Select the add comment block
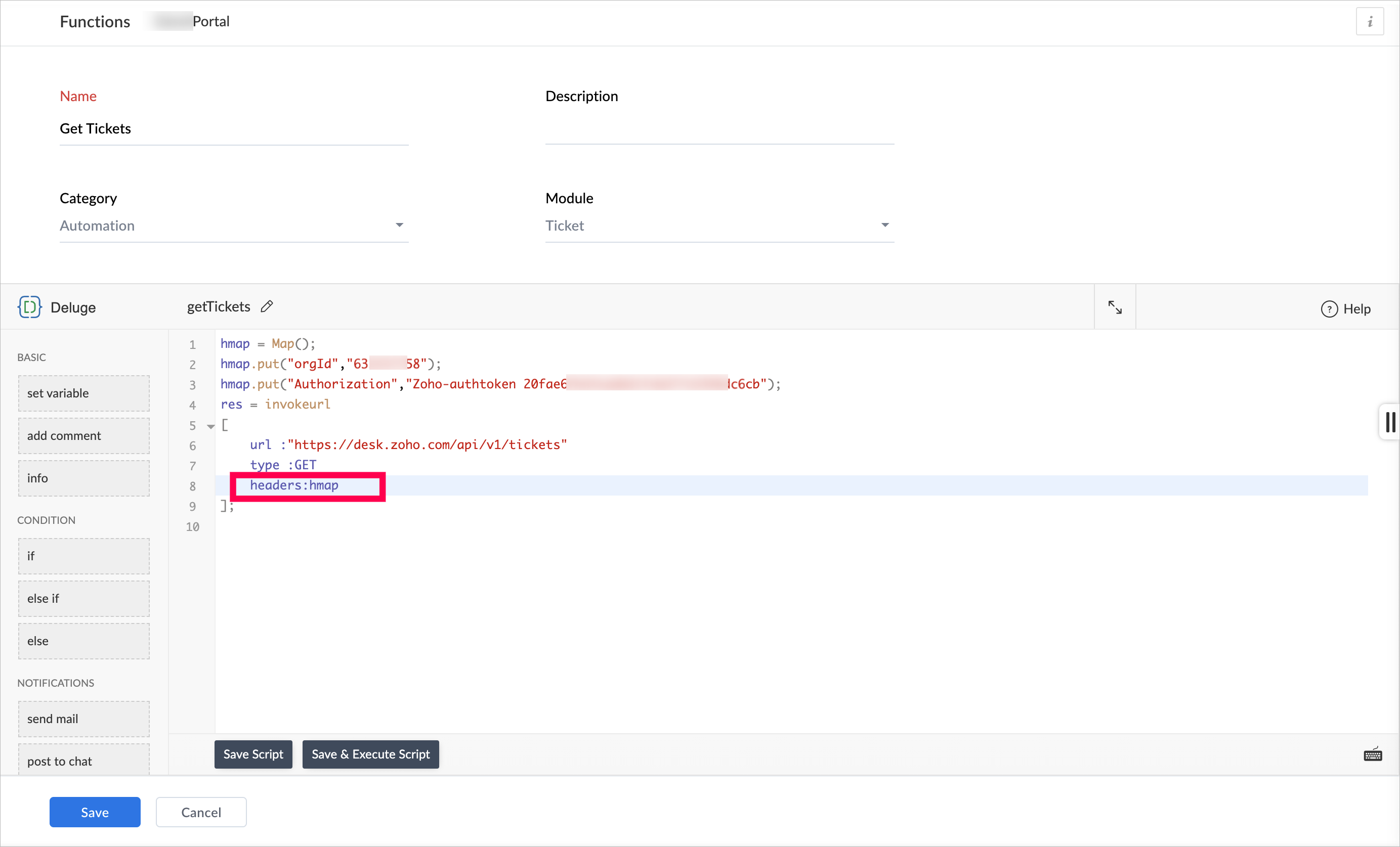The width and height of the screenshot is (1400, 847). tap(83, 435)
